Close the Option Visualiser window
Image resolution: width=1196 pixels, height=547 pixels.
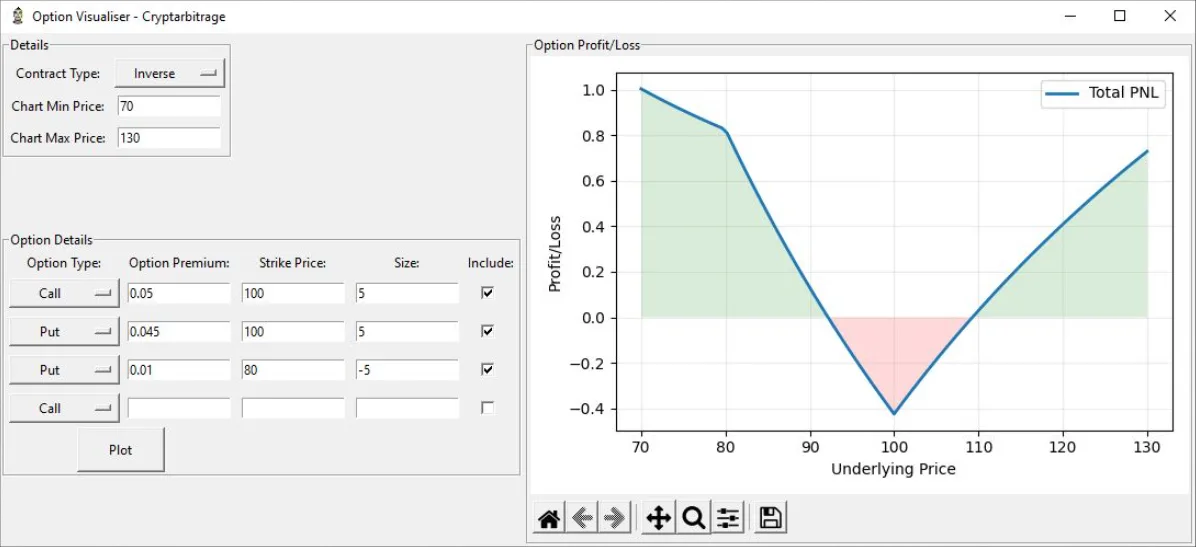coord(1168,15)
